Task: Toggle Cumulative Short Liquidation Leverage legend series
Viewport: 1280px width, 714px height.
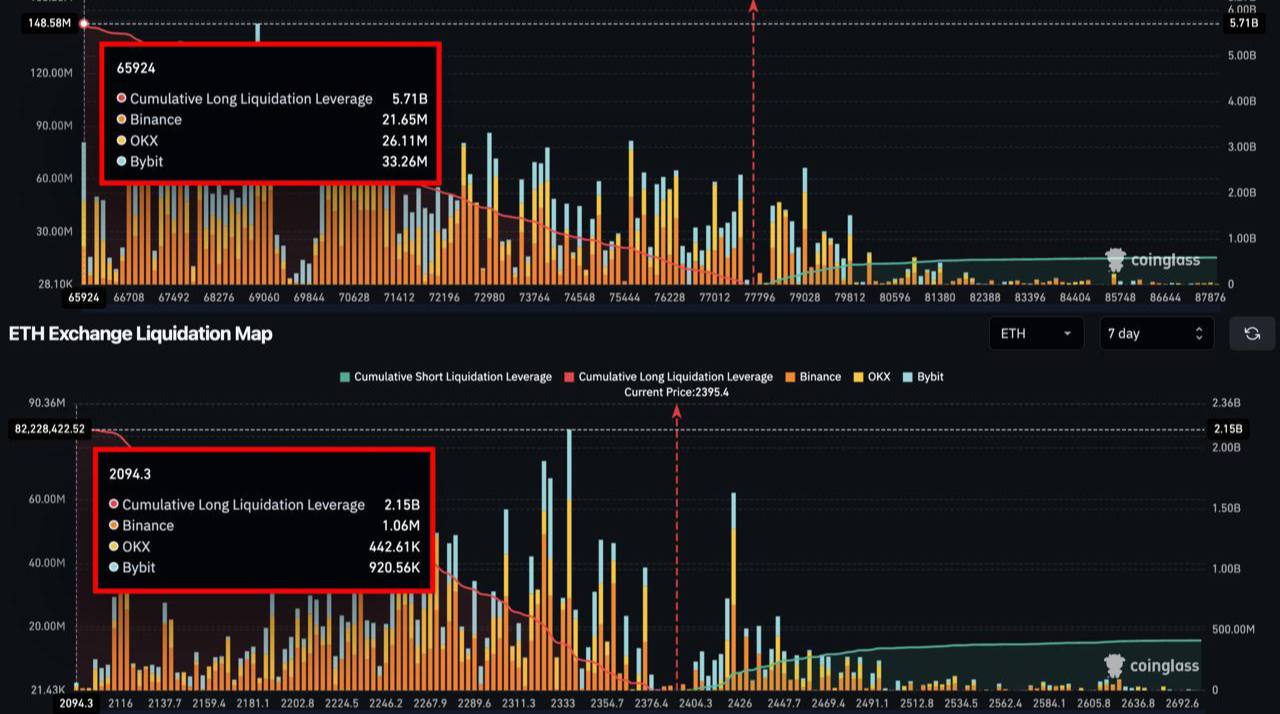Action: (446, 377)
